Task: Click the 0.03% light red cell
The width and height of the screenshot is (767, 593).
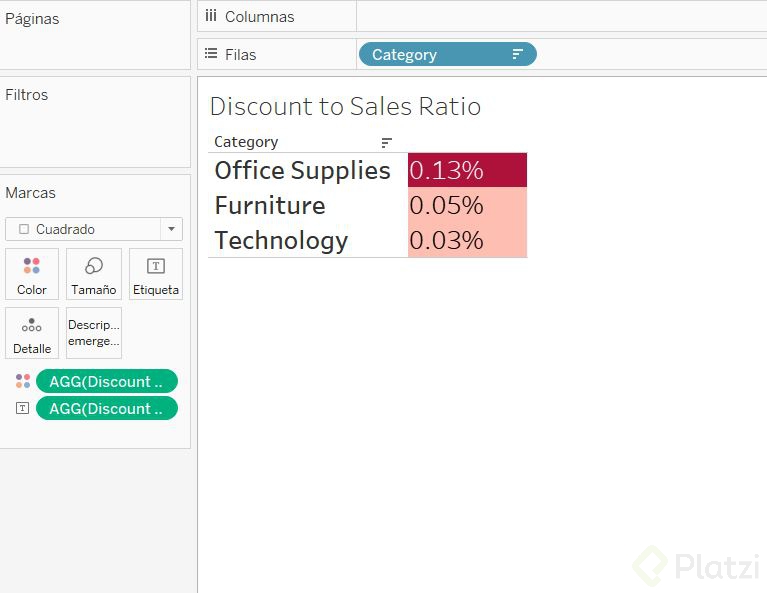Action: coord(467,240)
